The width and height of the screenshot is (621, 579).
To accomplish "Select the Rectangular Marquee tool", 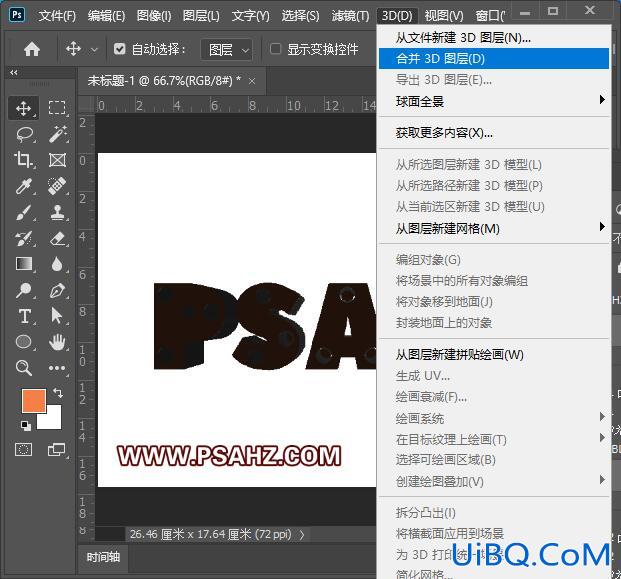I will 57,108.
